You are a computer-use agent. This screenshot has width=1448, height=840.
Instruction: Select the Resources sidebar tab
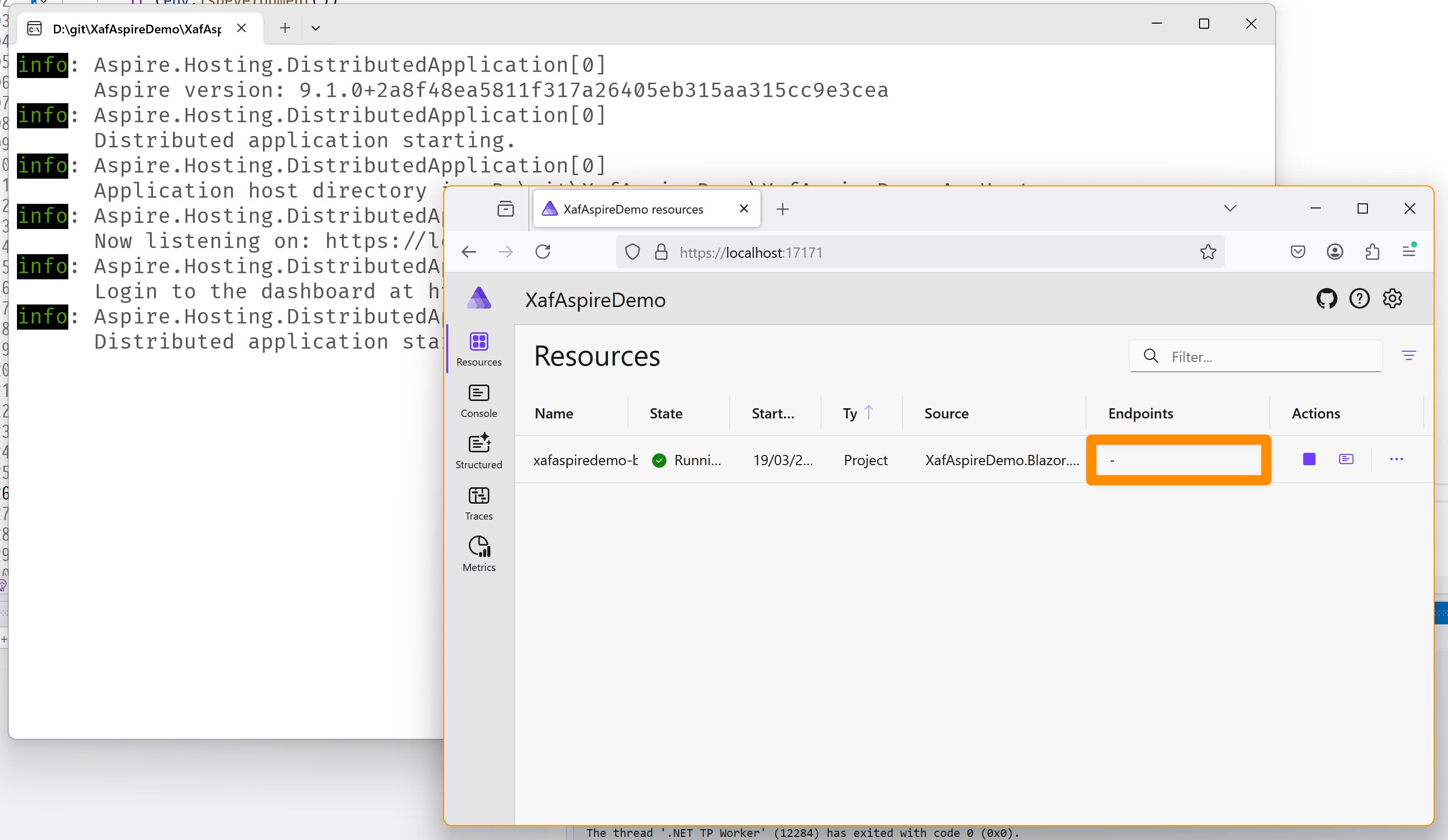tap(478, 349)
